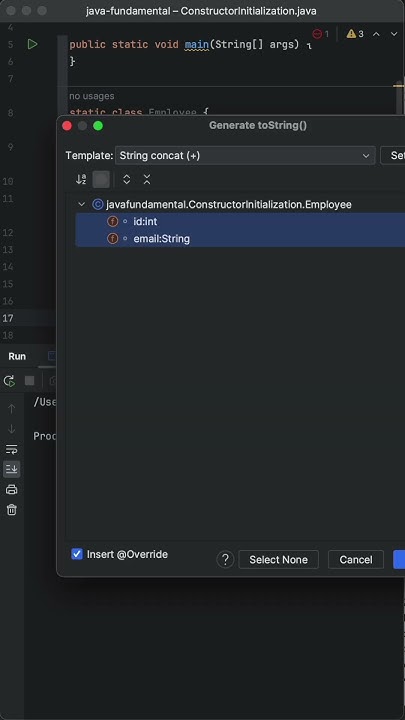Print the Run console output
The image size is (405, 720).
[11, 489]
